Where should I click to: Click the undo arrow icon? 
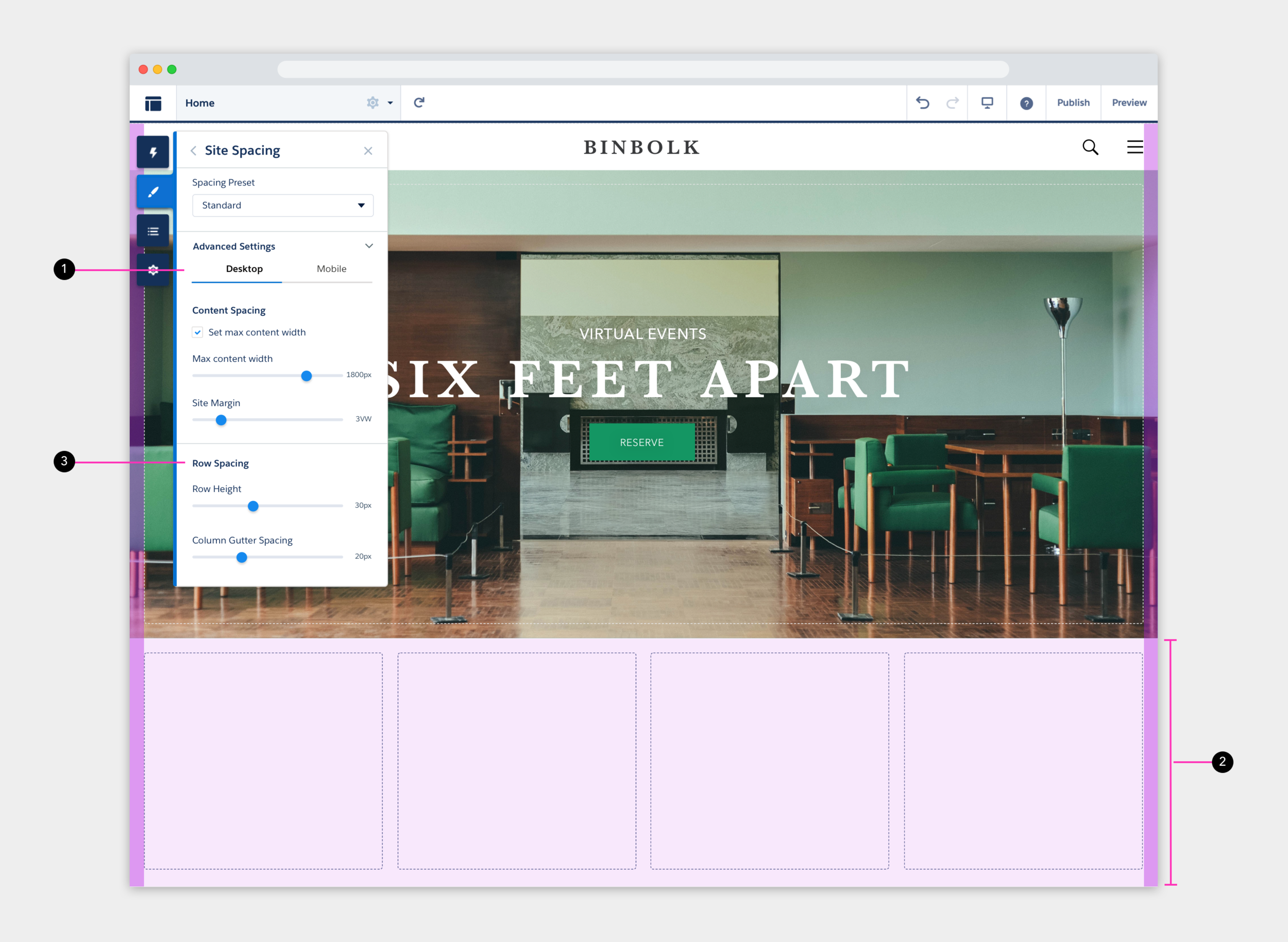(x=923, y=103)
